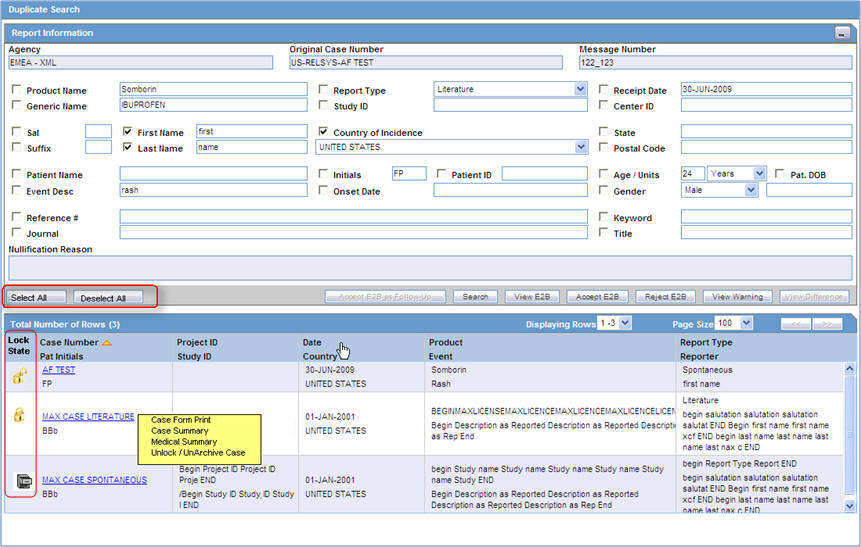
Task: Click the lock icon for MAX CASE LITERATURE
Action: click(x=19, y=416)
